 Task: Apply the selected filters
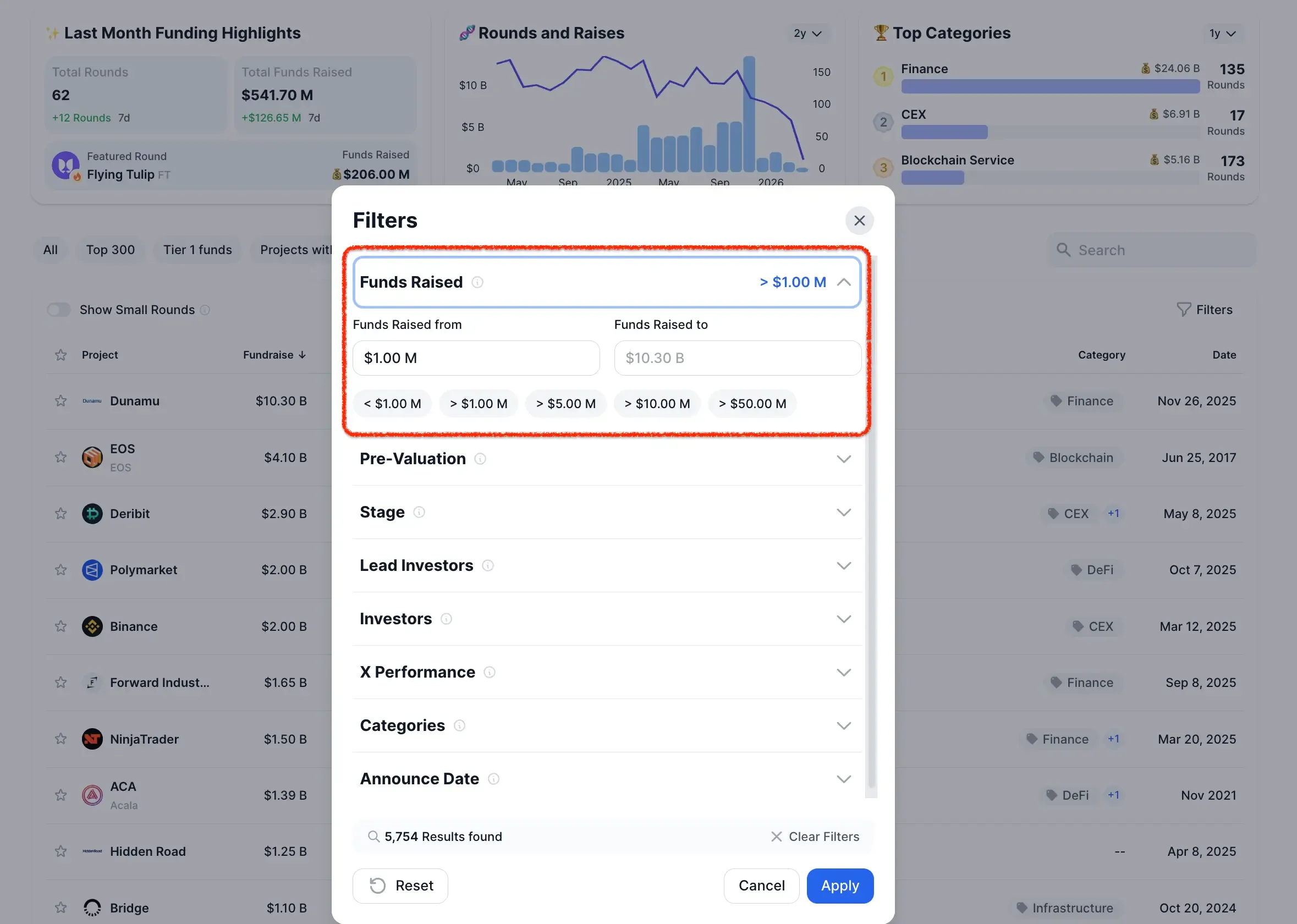point(839,886)
